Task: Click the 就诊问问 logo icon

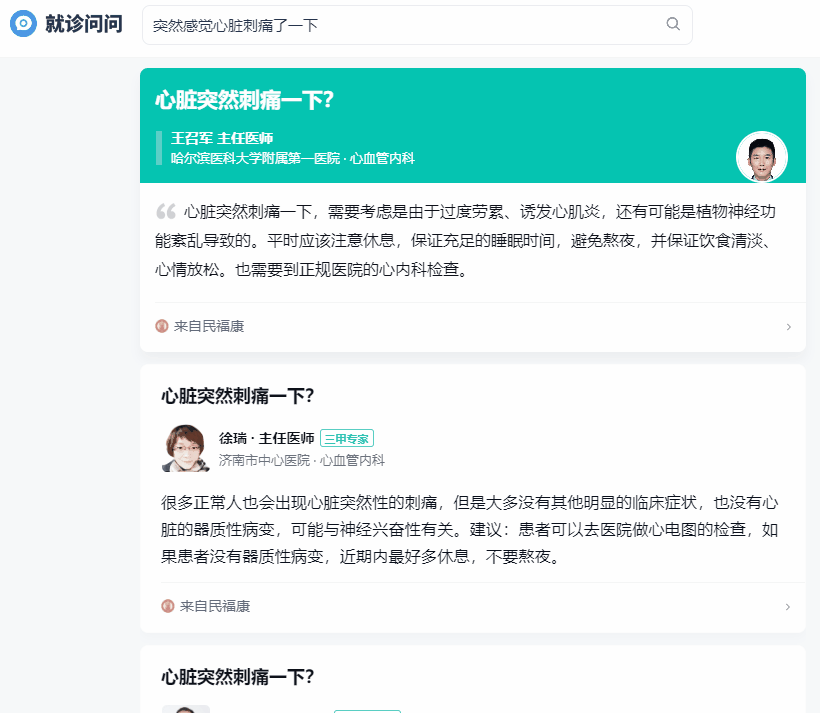Action: coord(23,24)
